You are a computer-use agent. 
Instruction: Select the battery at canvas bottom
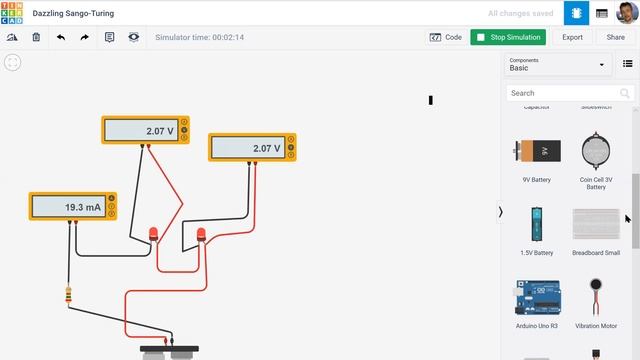pos(169,352)
